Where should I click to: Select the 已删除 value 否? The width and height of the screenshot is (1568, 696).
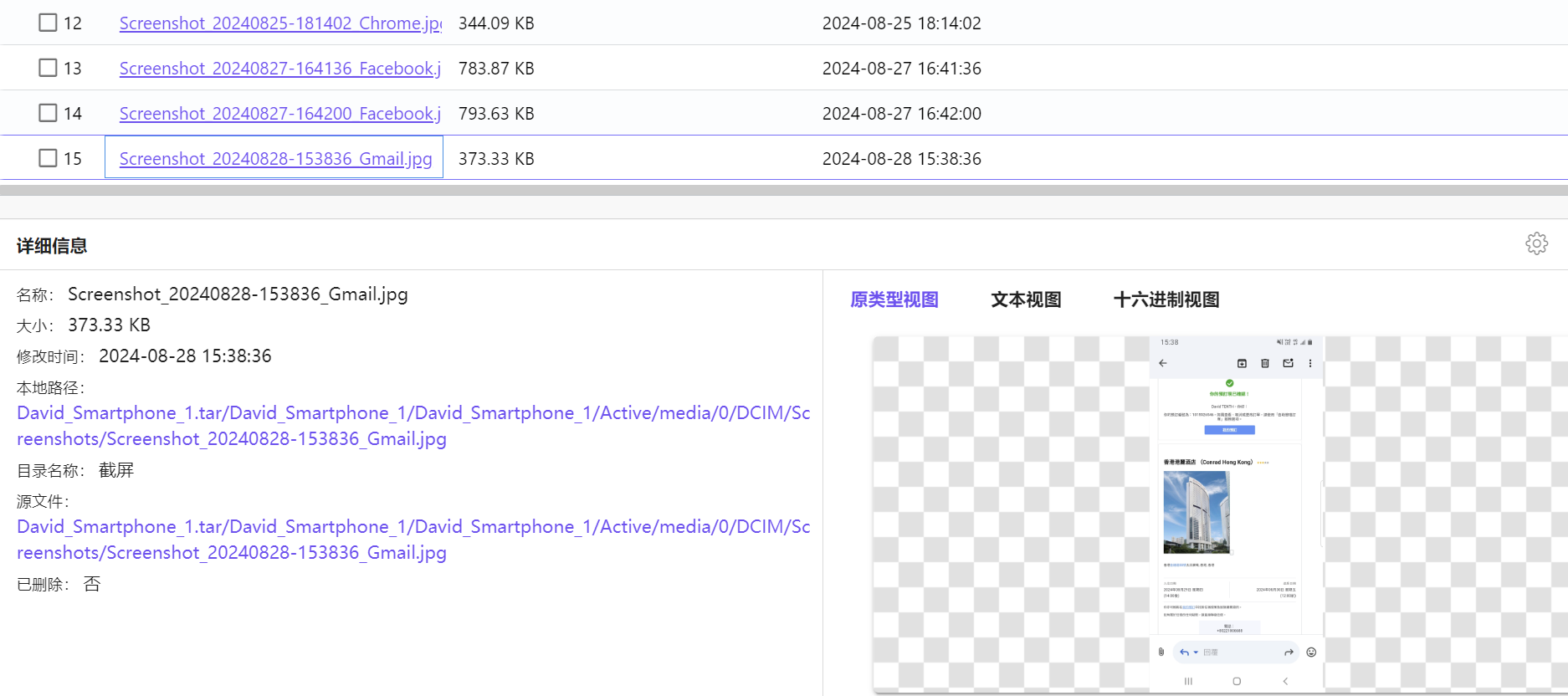[x=92, y=584]
